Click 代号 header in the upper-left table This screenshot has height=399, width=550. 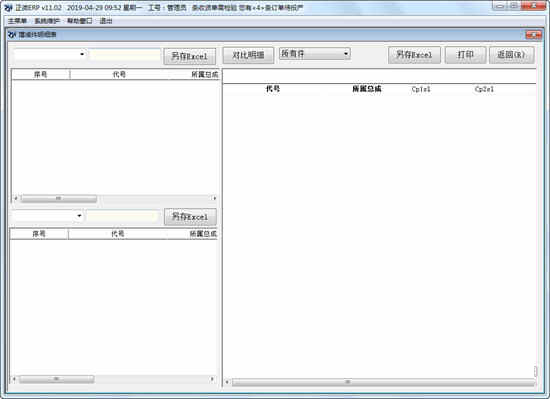pyautogui.click(x=119, y=74)
